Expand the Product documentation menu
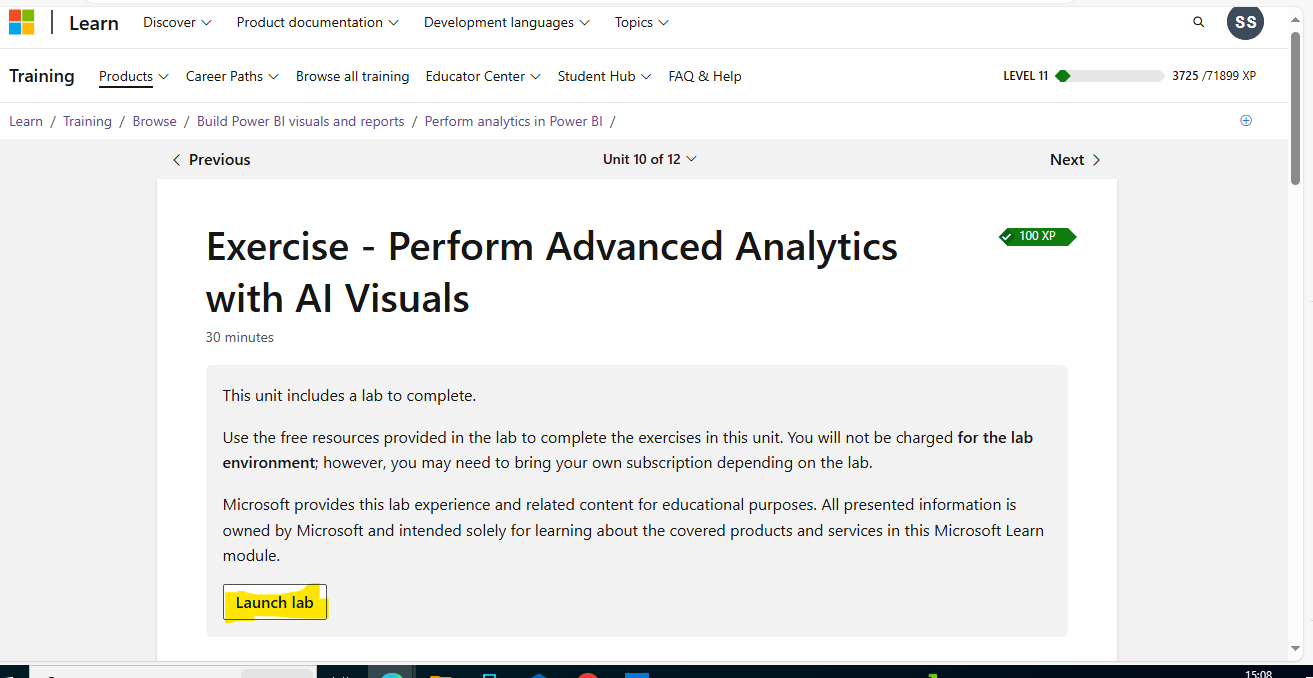 click(x=318, y=22)
